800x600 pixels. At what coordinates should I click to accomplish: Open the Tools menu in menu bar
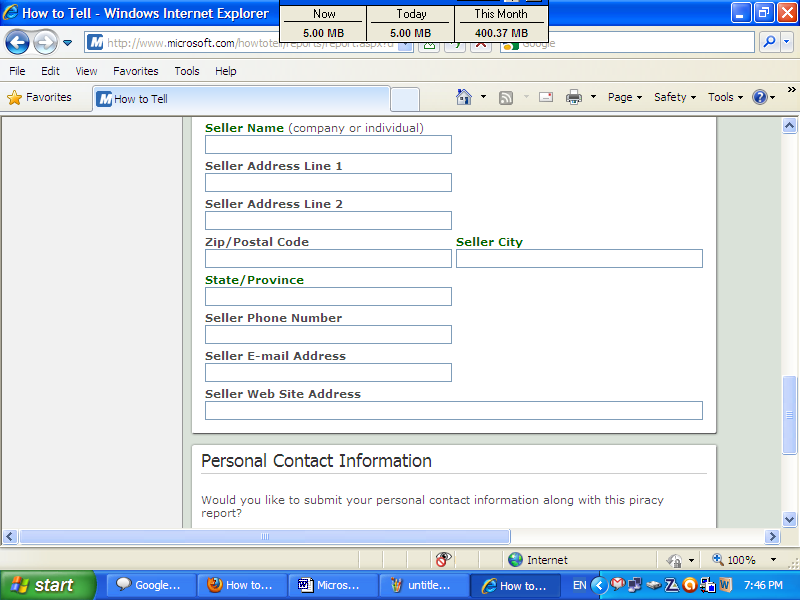(187, 71)
